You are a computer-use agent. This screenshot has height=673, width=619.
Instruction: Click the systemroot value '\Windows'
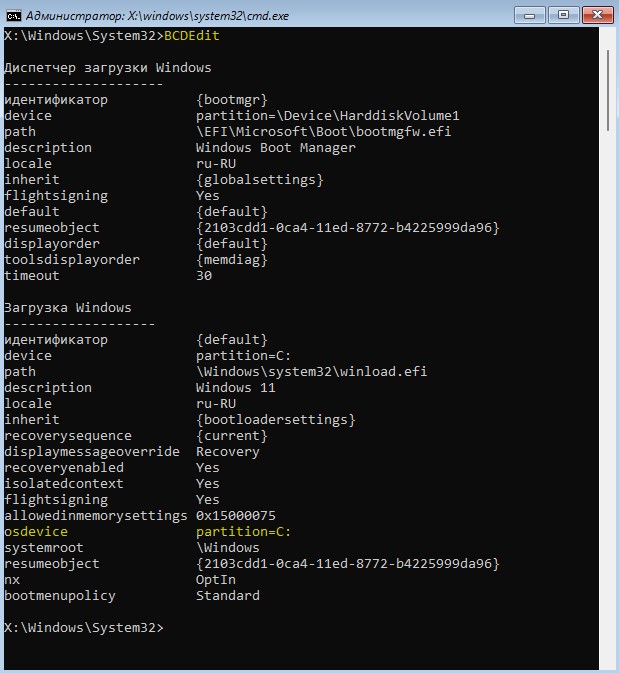[x=228, y=548]
